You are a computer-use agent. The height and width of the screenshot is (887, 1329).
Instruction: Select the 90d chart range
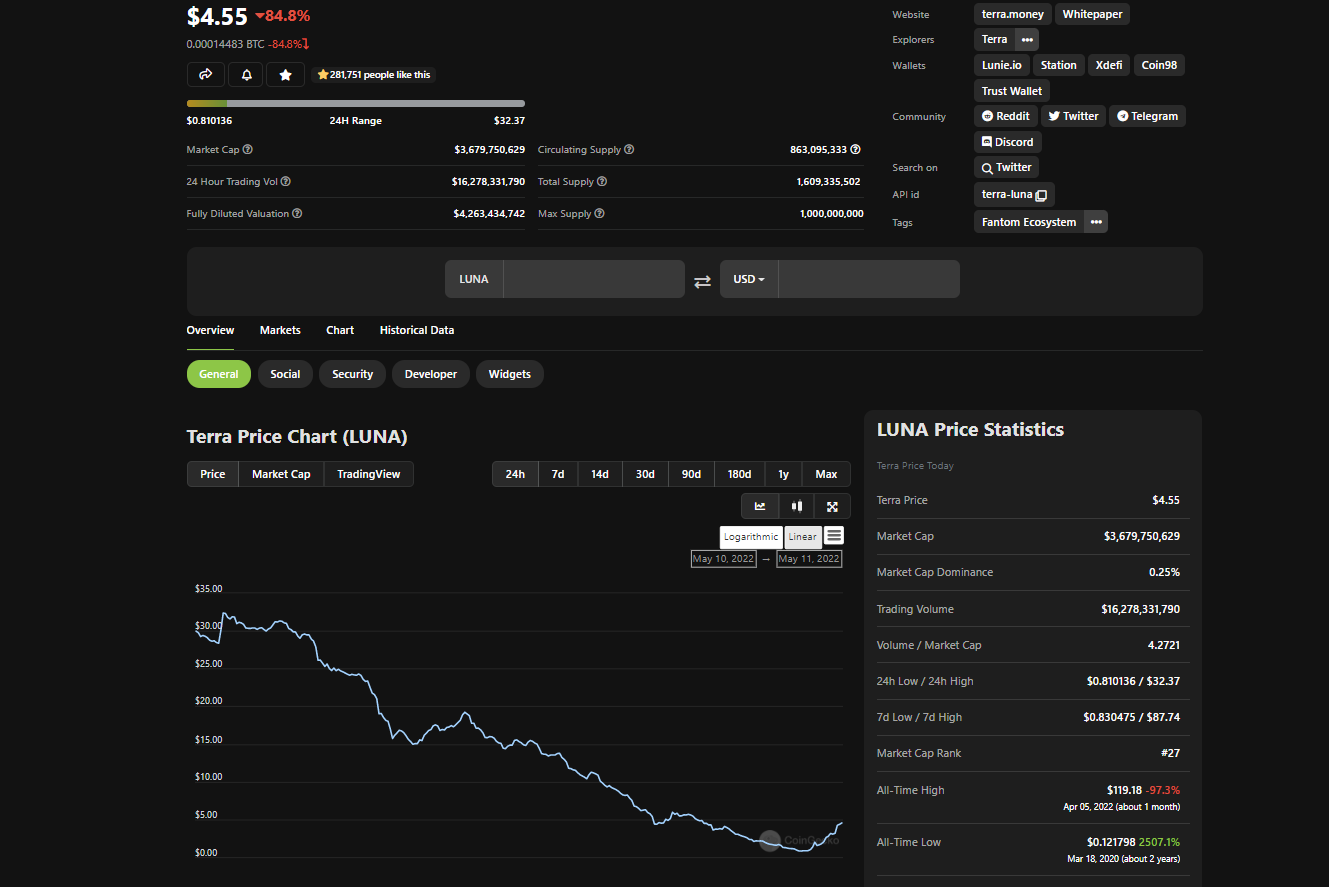tap(691, 474)
